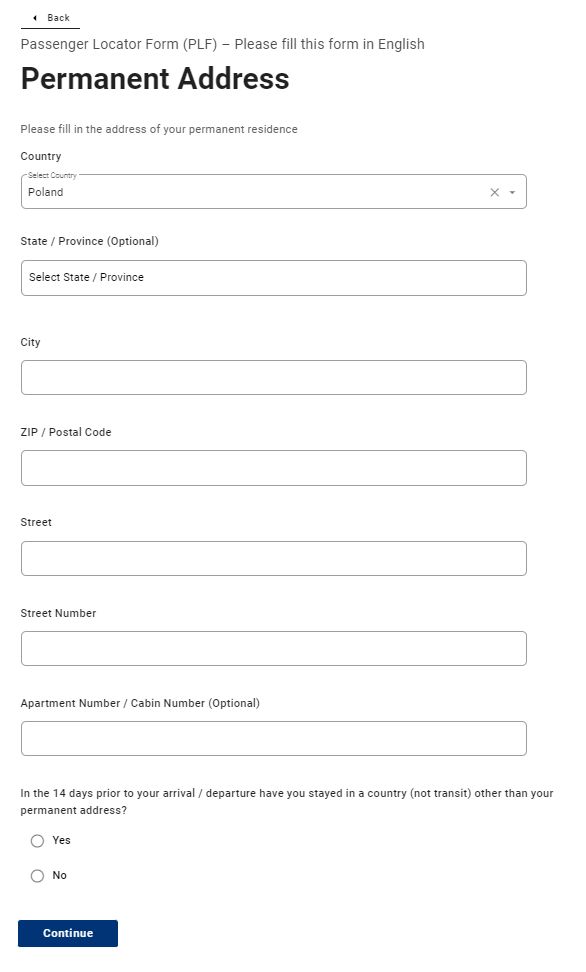Image resolution: width=586 pixels, height=972 pixels.
Task: Focus the Street Number input field
Action: tap(273, 648)
